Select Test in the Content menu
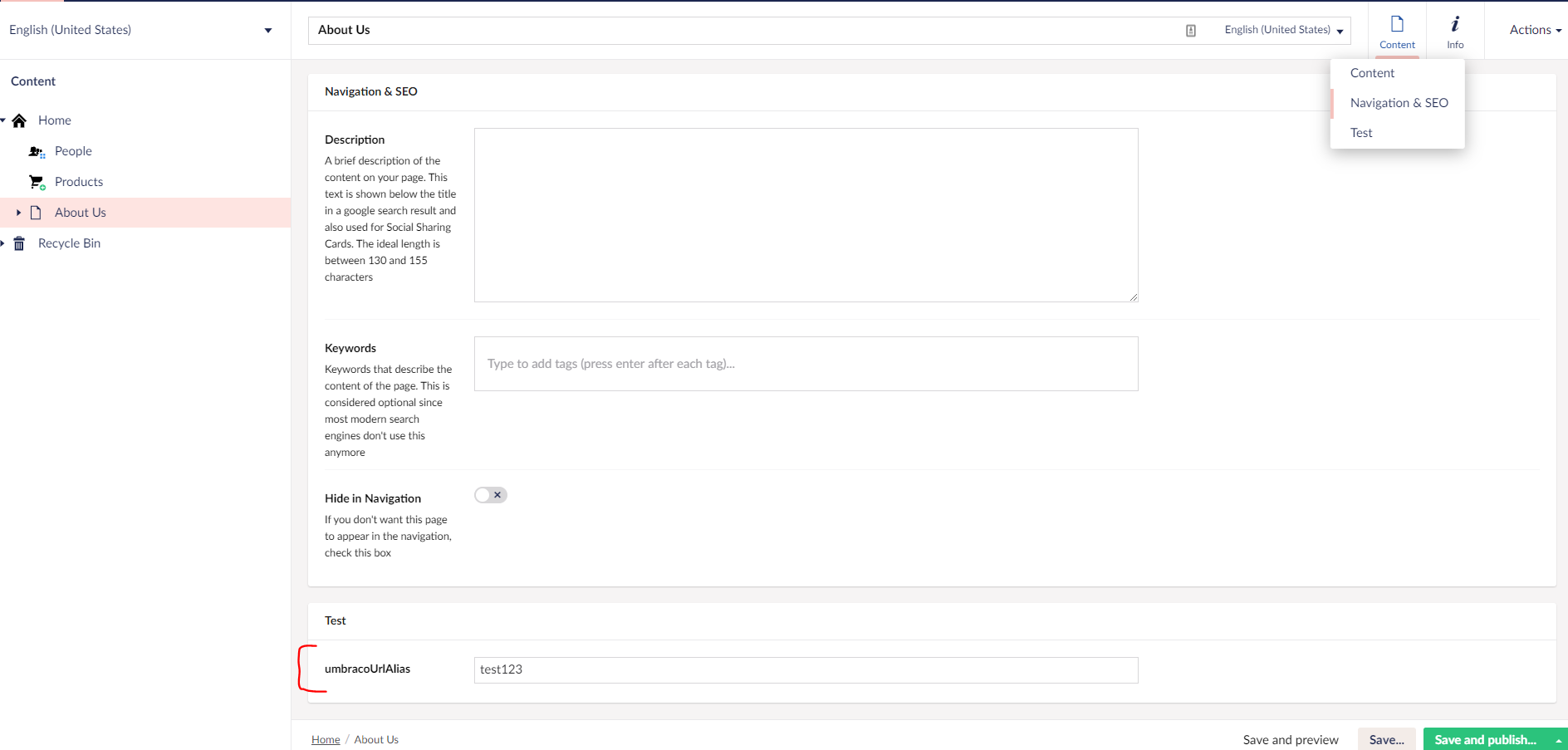1568x750 pixels. [x=1361, y=132]
